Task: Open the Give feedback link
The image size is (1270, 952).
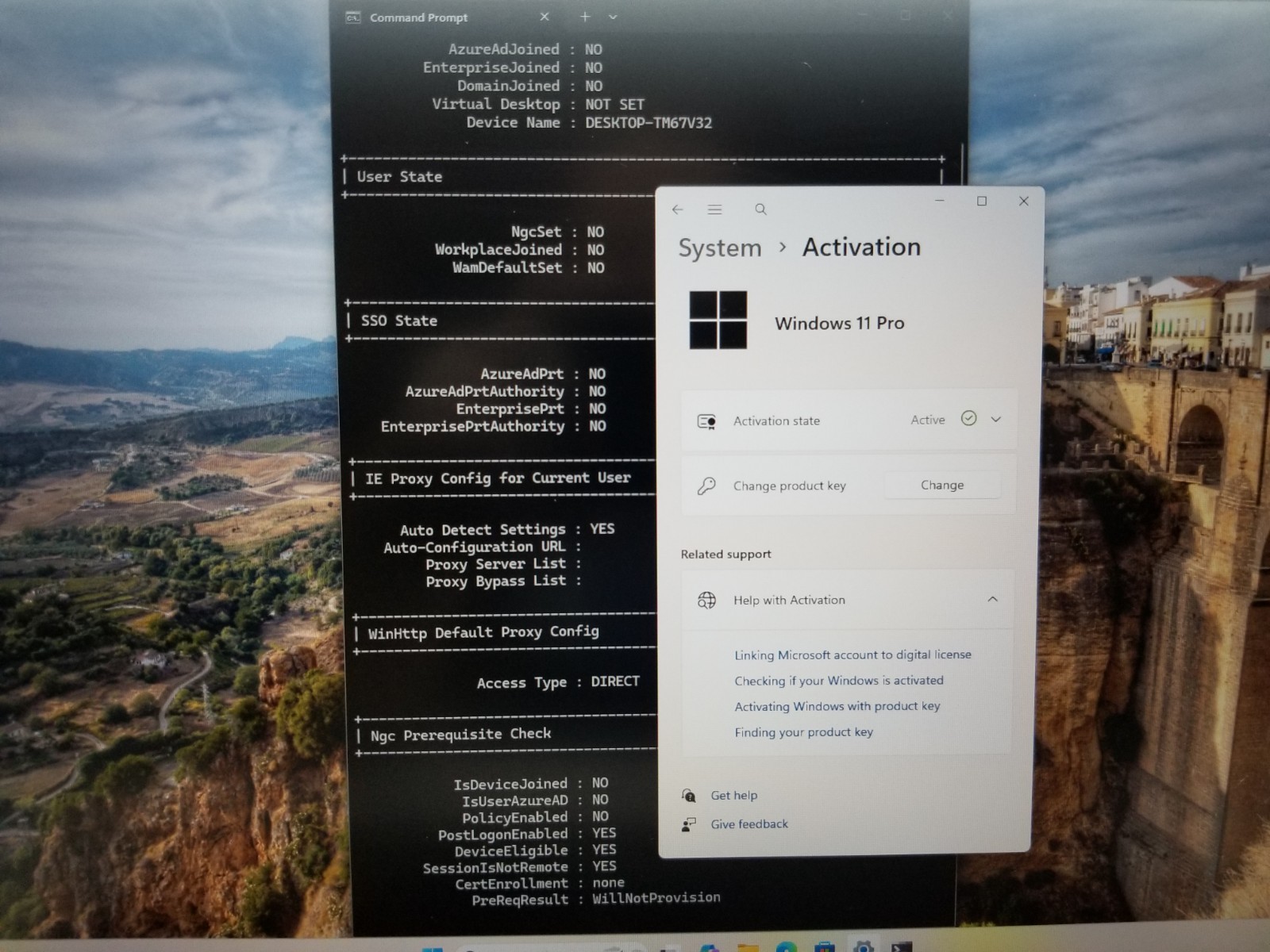Action: [x=749, y=824]
